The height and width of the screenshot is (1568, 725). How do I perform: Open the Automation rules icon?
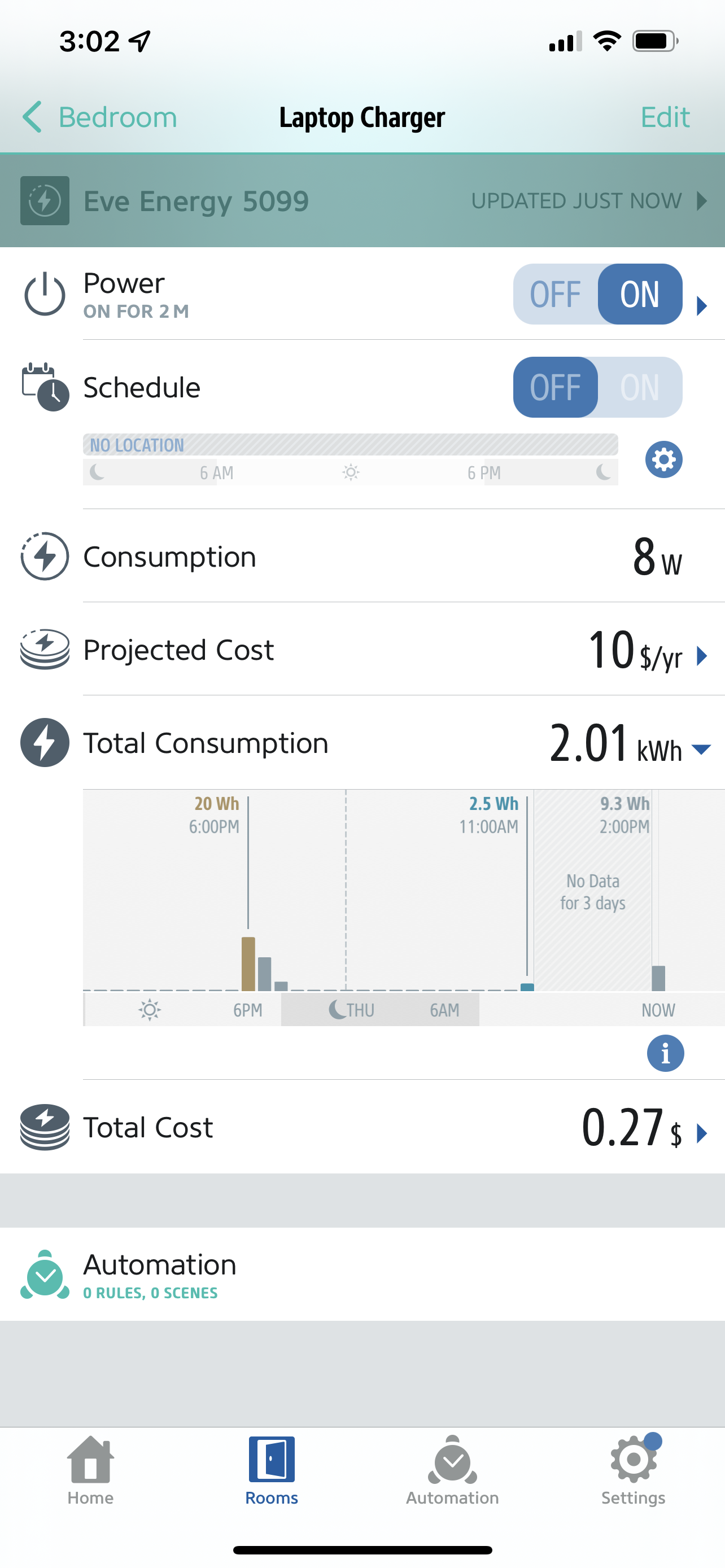45,1275
